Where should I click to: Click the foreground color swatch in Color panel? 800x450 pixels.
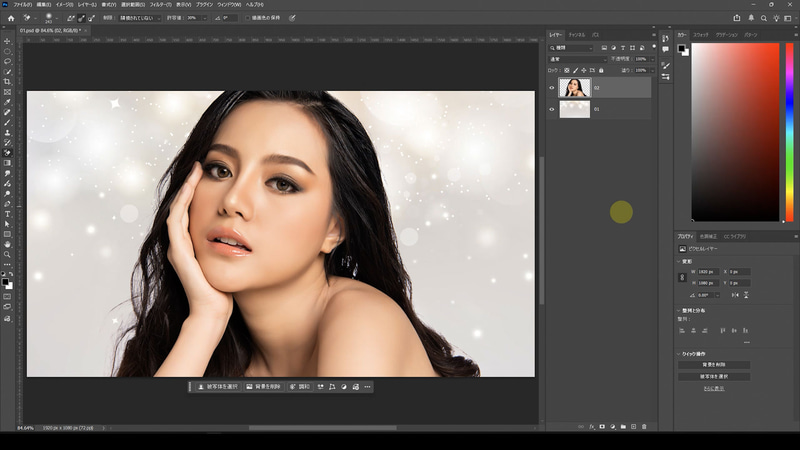click(x=681, y=48)
